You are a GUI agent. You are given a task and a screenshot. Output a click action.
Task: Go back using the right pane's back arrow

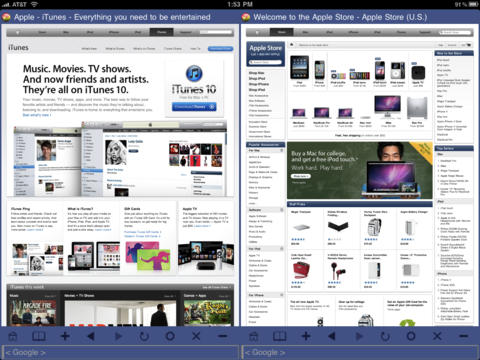pos(331,336)
